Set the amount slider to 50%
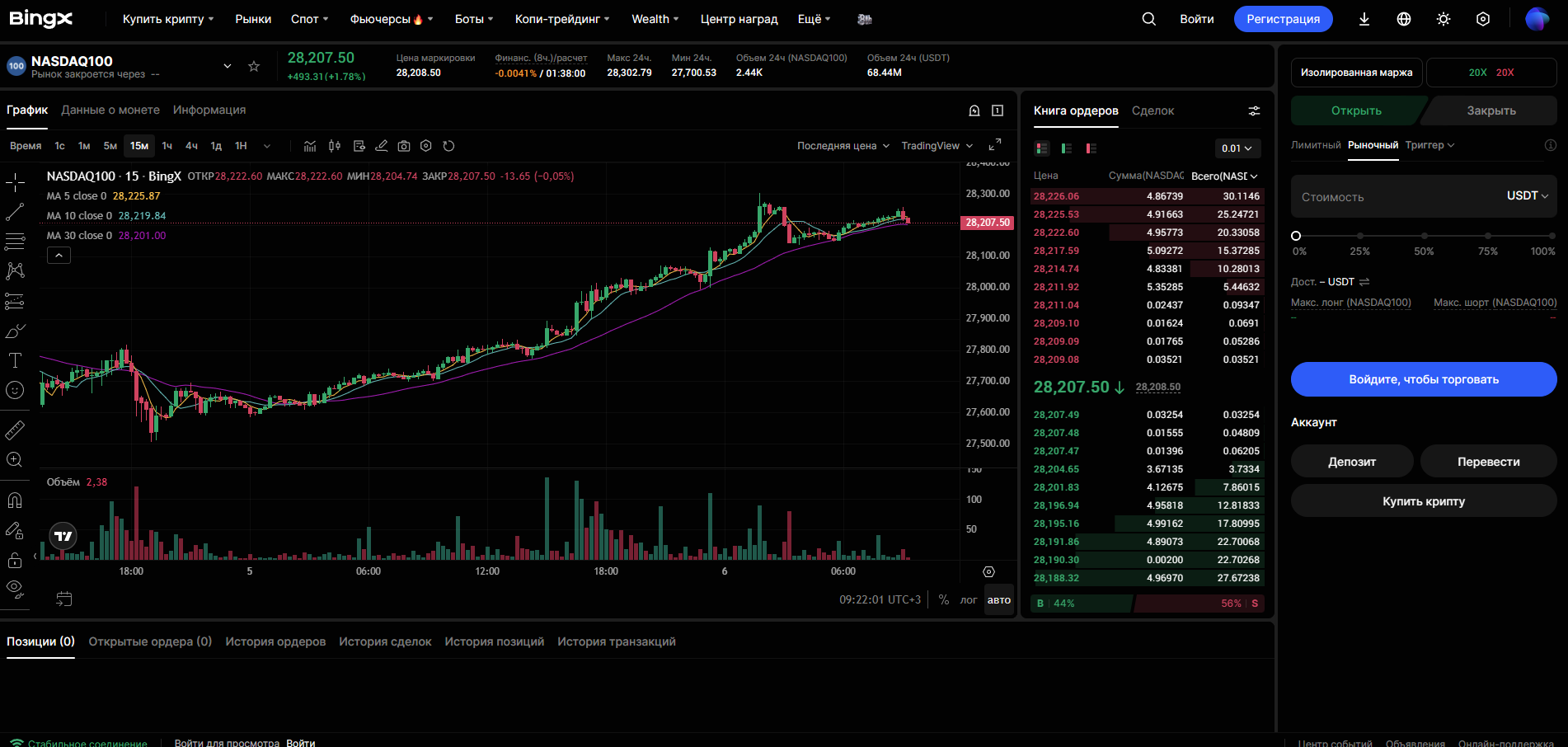Viewport: 1568px width, 747px height. [1424, 236]
